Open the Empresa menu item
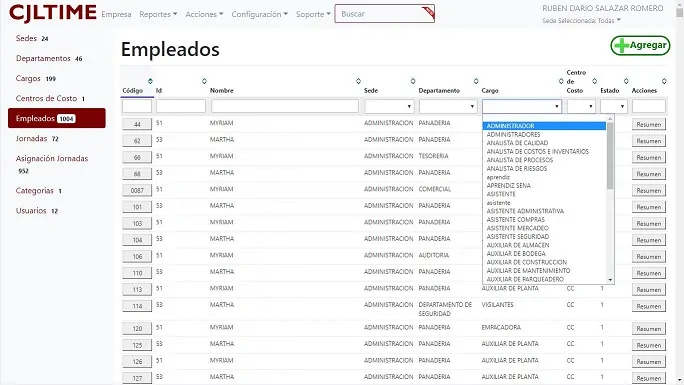 (116, 14)
